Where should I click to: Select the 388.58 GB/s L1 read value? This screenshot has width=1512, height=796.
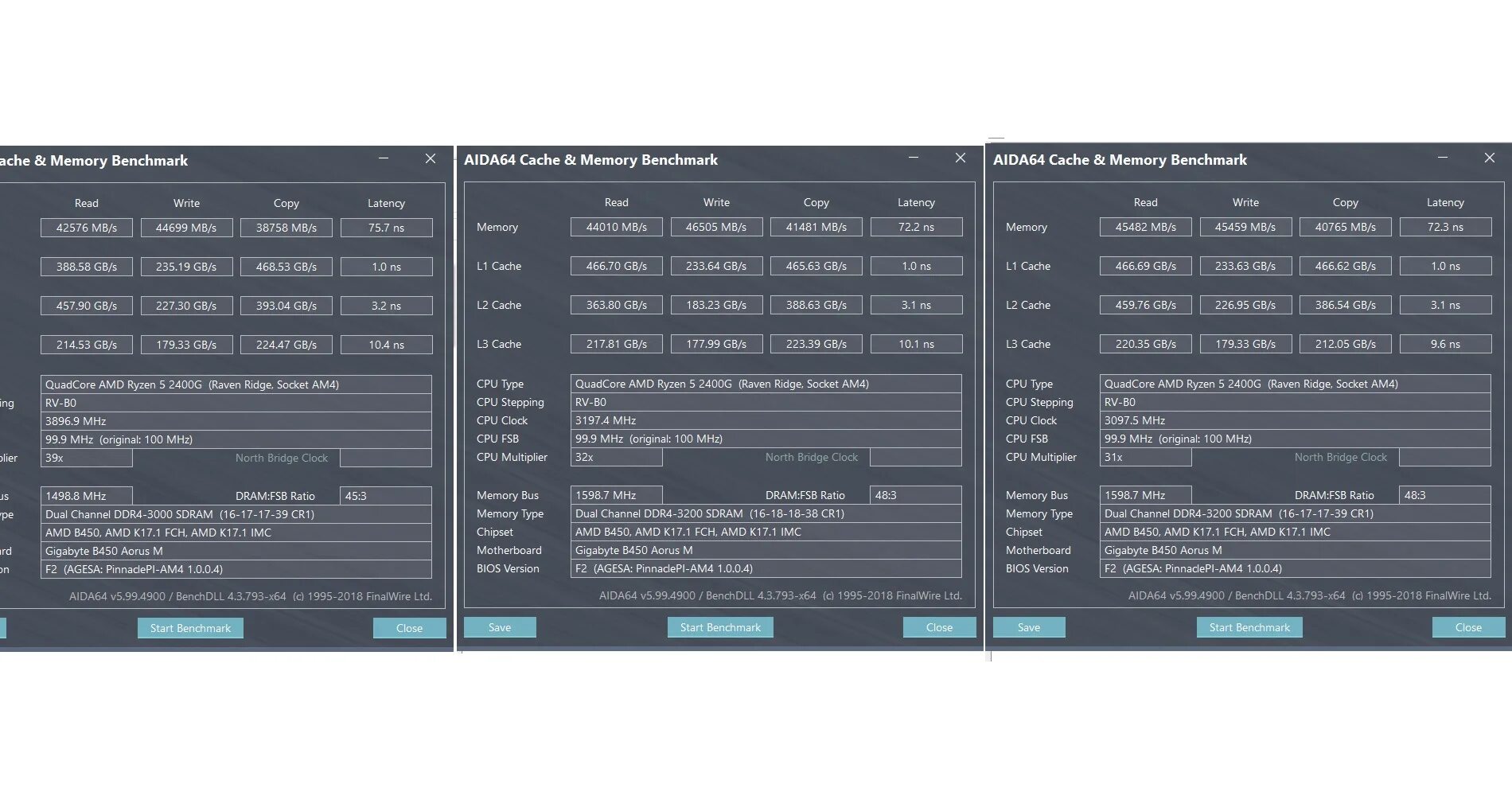[87, 267]
